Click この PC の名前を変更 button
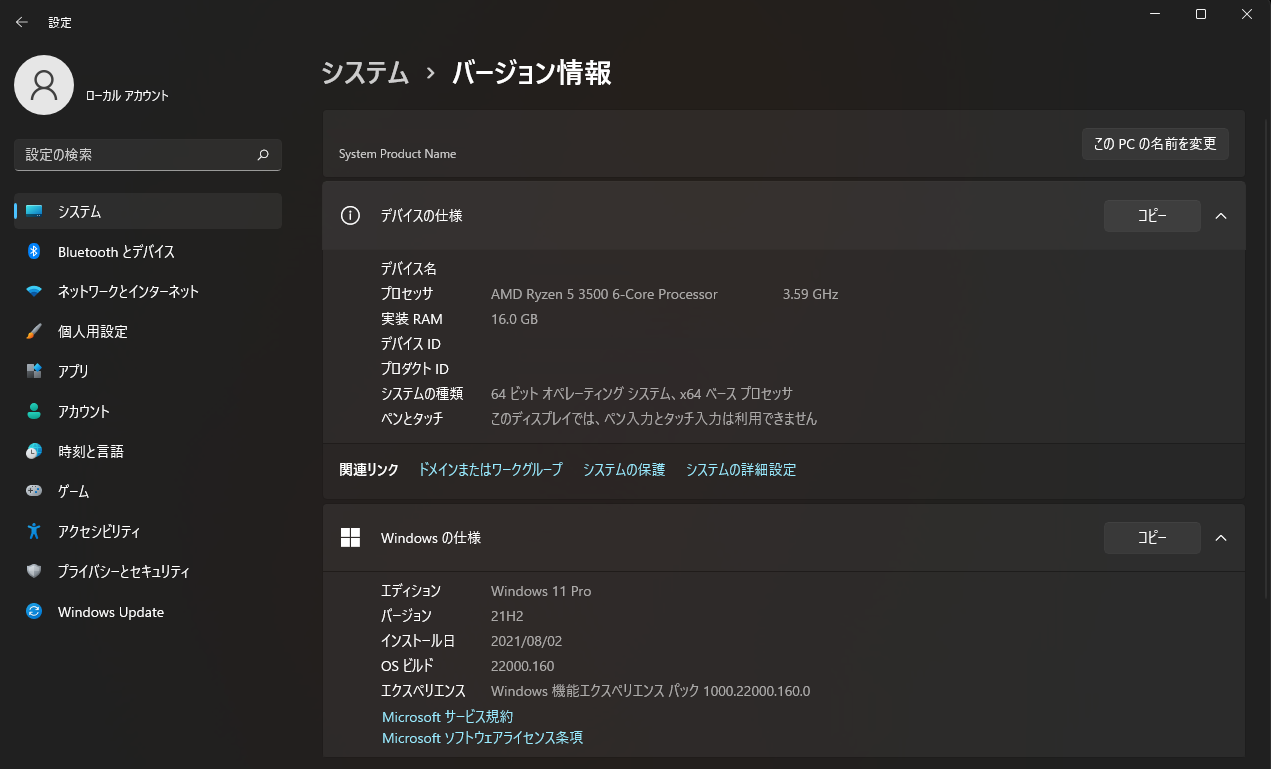The height and width of the screenshot is (769, 1271). click(1155, 144)
